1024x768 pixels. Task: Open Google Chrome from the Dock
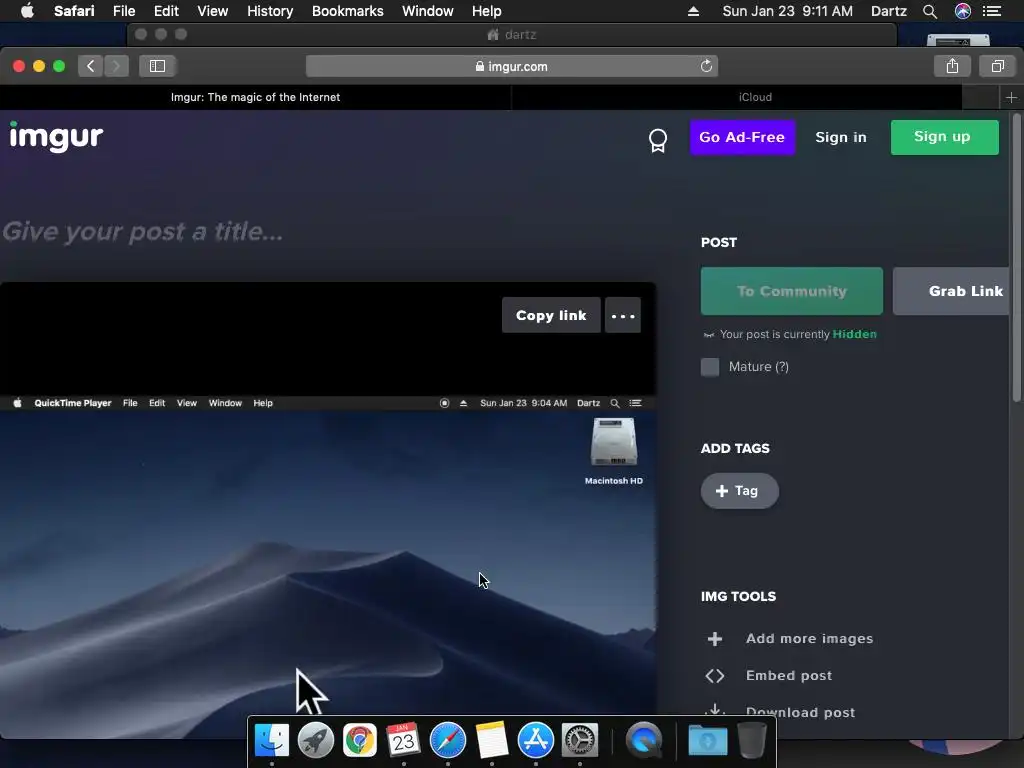[360, 741]
